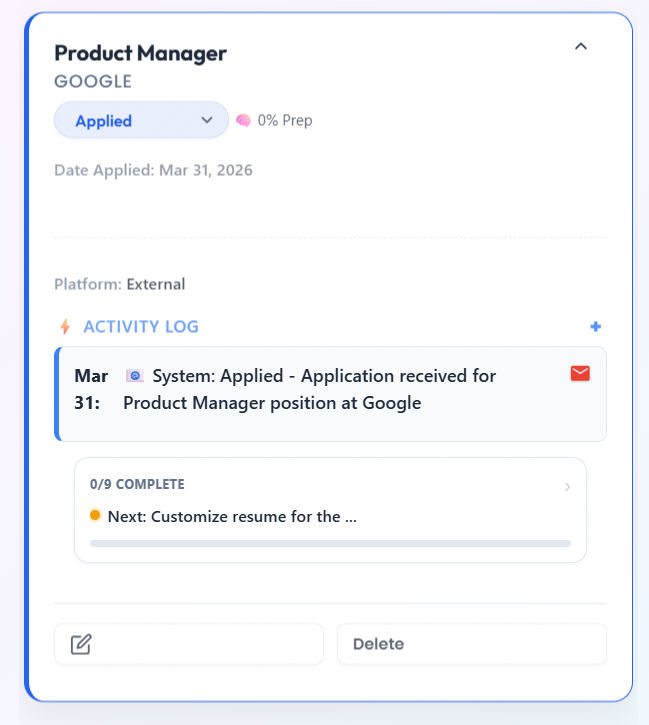
Task: Click the ACTIVITY LOG heading
Action: (x=141, y=327)
